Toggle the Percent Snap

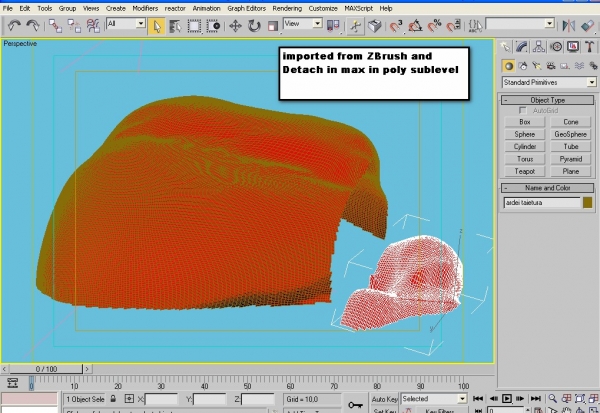tap(434, 26)
